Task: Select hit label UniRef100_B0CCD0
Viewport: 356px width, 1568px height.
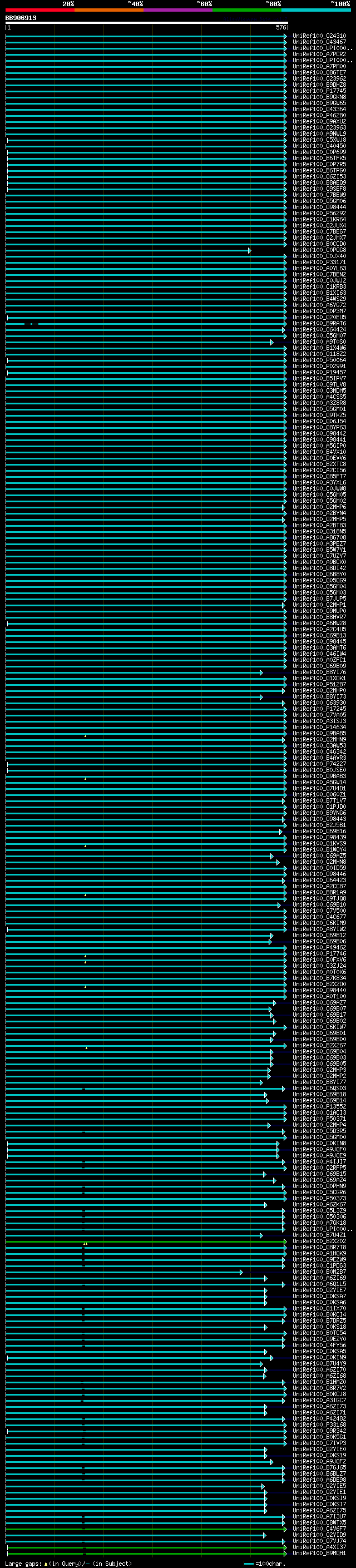Action: click(x=319, y=244)
